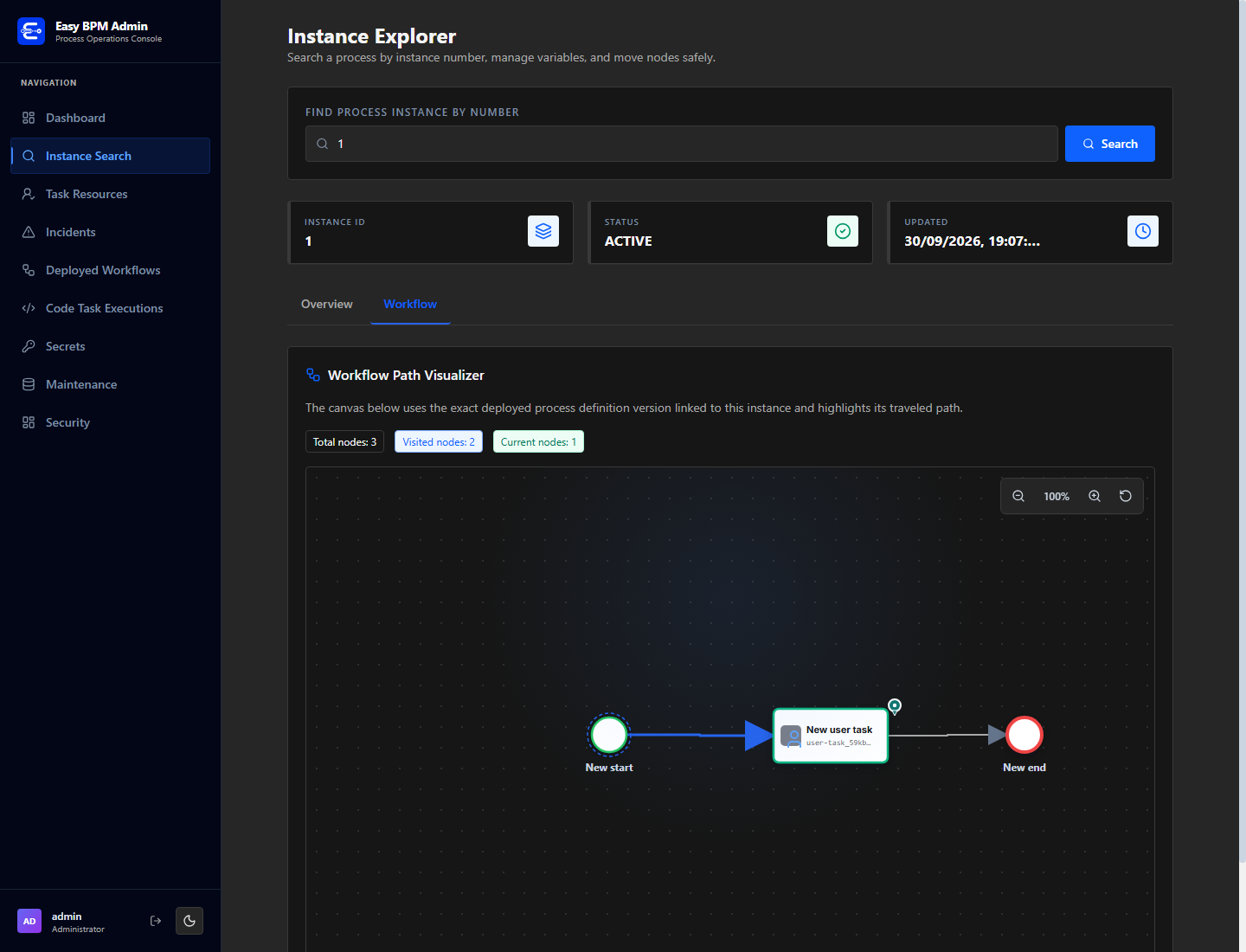The image size is (1246, 952).
Task: Click the logout icon next to admin
Action: pos(156,921)
